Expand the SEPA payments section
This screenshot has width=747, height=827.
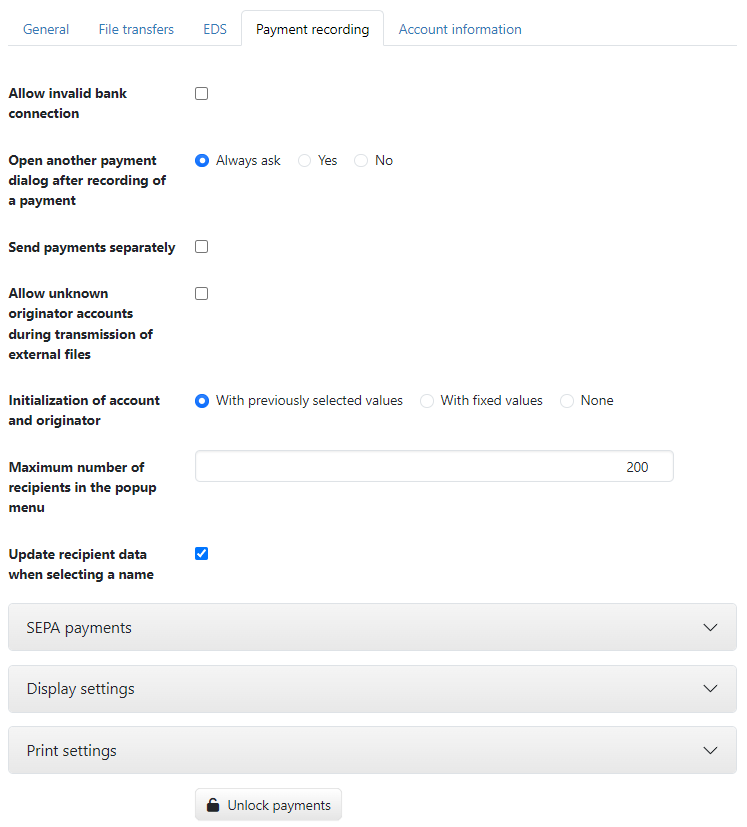372,627
